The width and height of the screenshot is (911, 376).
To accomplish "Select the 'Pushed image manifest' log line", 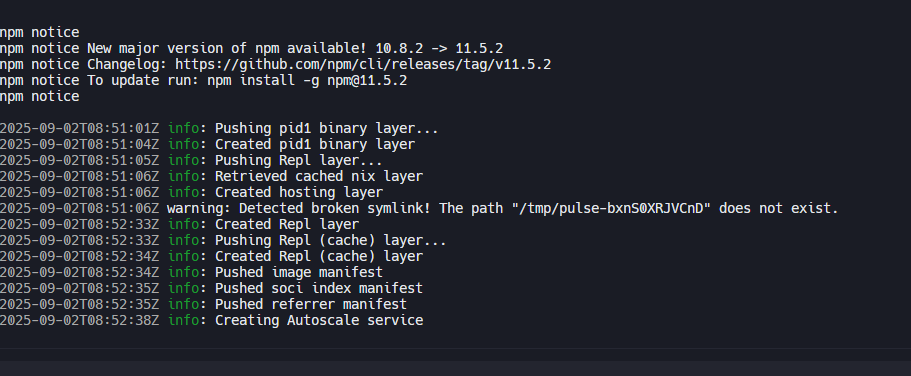I will tap(192, 272).
